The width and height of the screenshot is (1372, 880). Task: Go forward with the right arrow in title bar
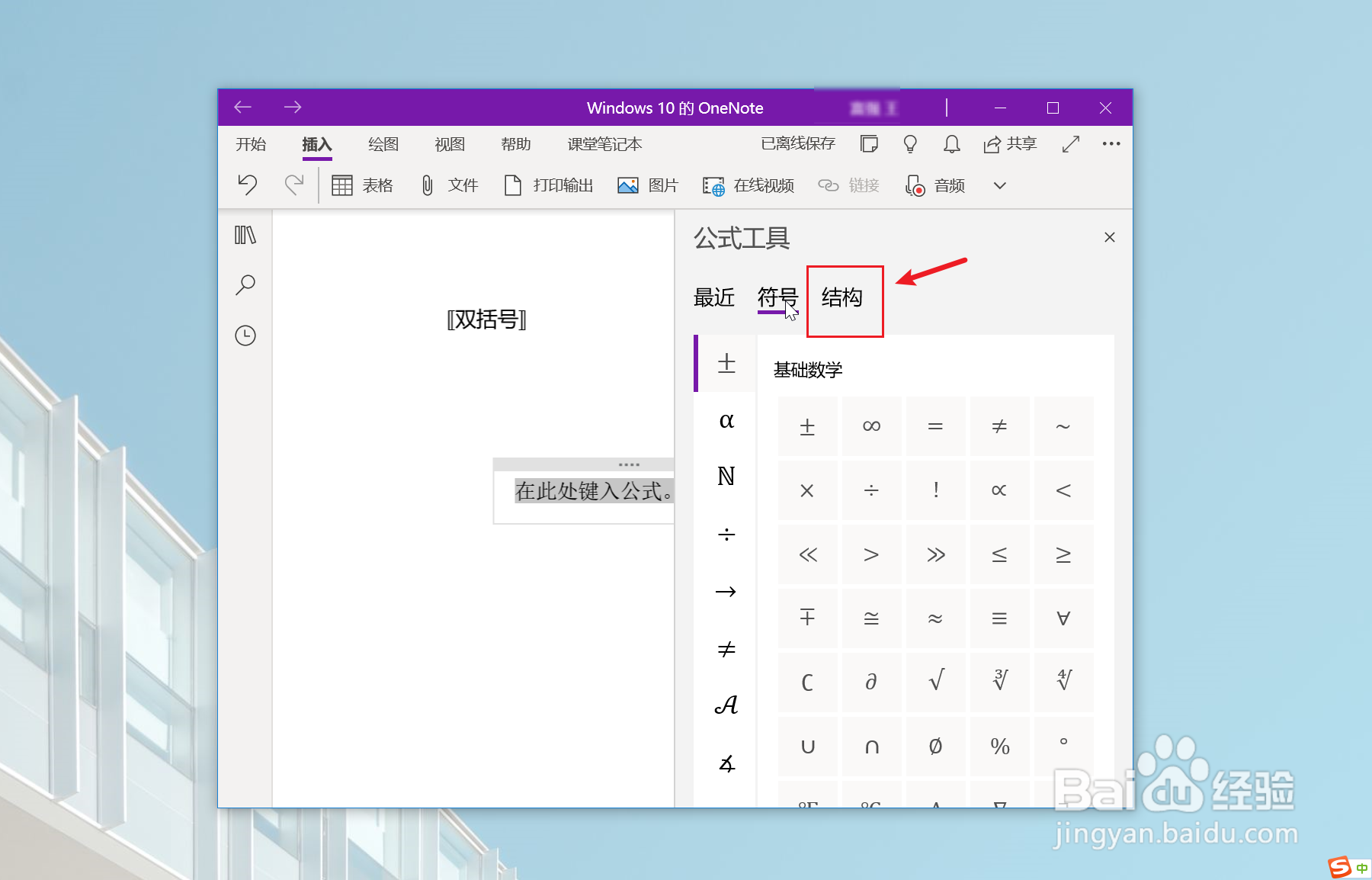(x=293, y=108)
